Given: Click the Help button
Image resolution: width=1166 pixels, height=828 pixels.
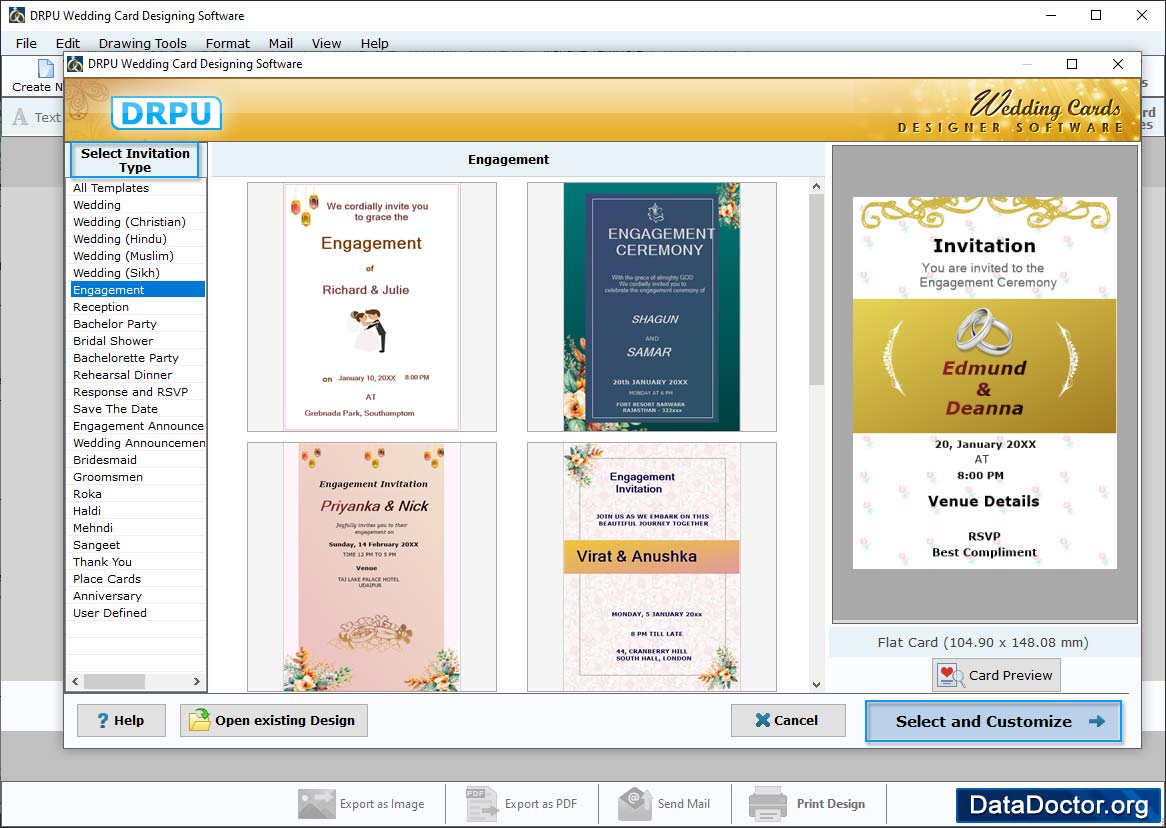Looking at the screenshot, I should tap(121, 720).
